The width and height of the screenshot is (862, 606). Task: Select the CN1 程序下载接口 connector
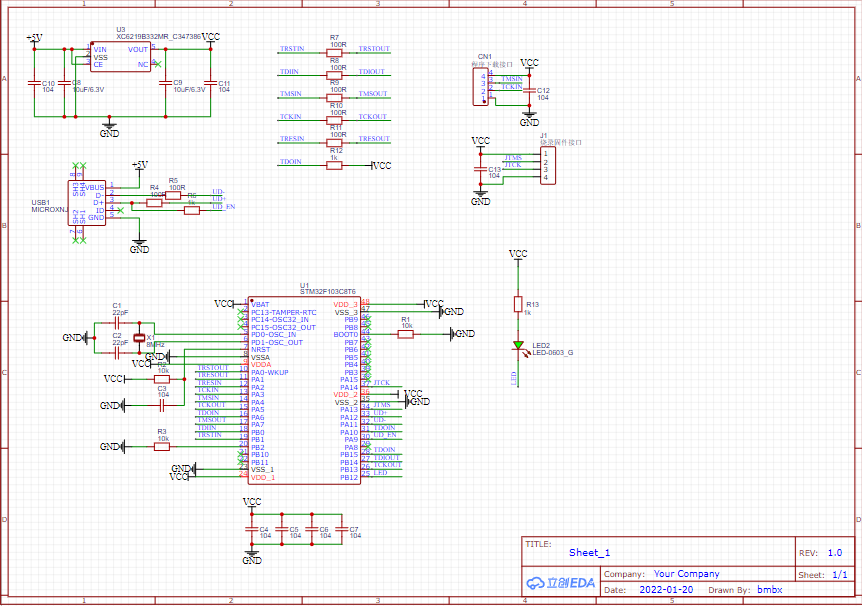pos(480,85)
